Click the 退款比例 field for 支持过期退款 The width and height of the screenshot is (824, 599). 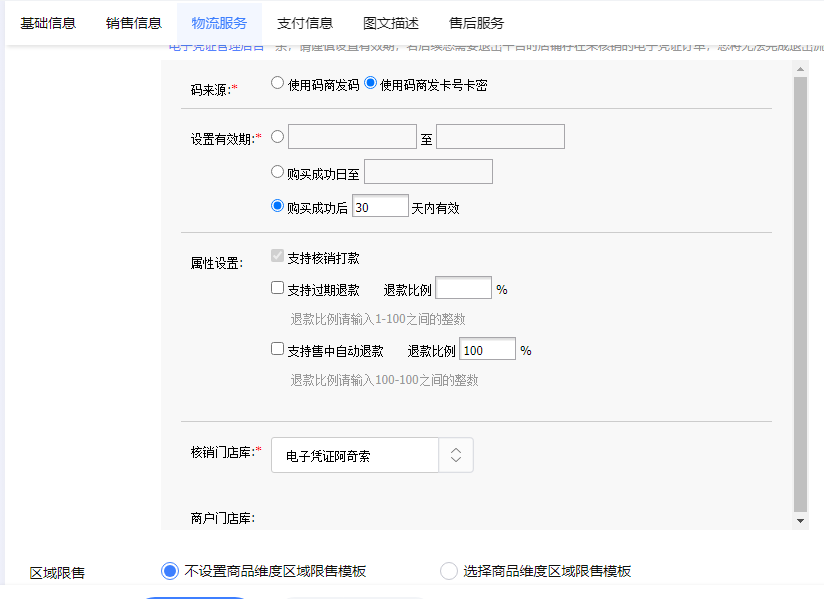click(x=464, y=289)
